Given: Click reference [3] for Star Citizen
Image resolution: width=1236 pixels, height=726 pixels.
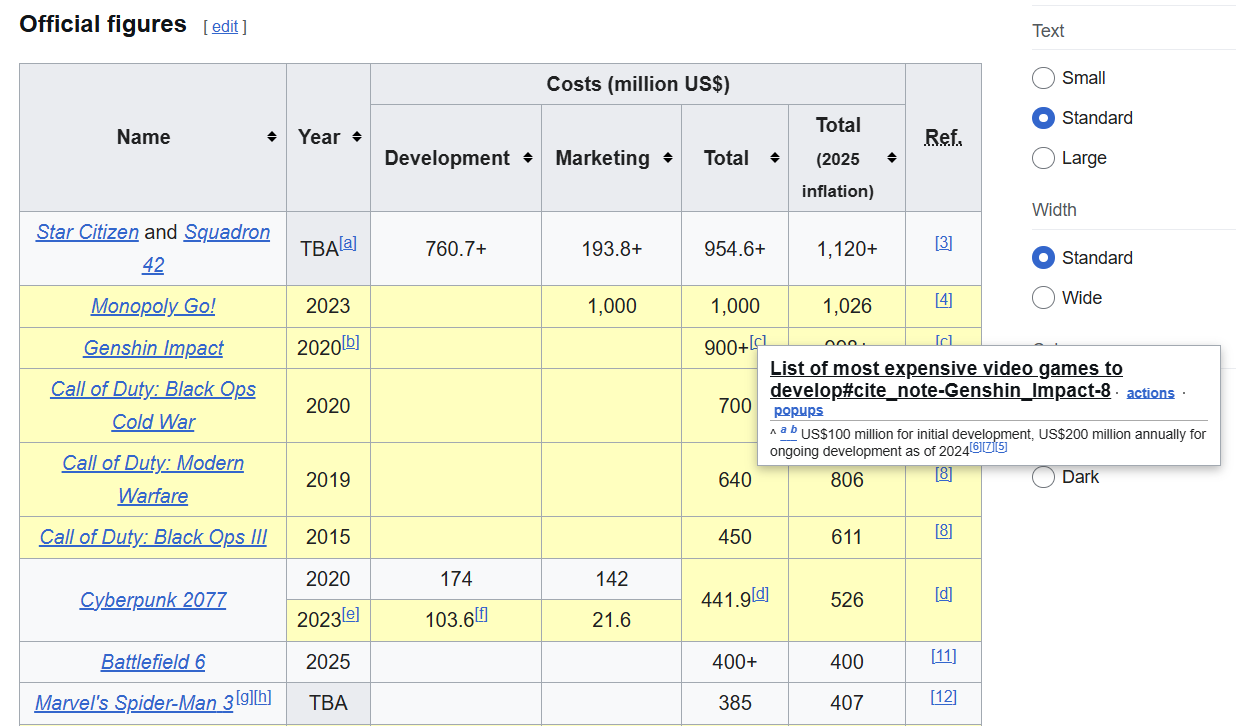Looking at the screenshot, I should click(x=943, y=242).
